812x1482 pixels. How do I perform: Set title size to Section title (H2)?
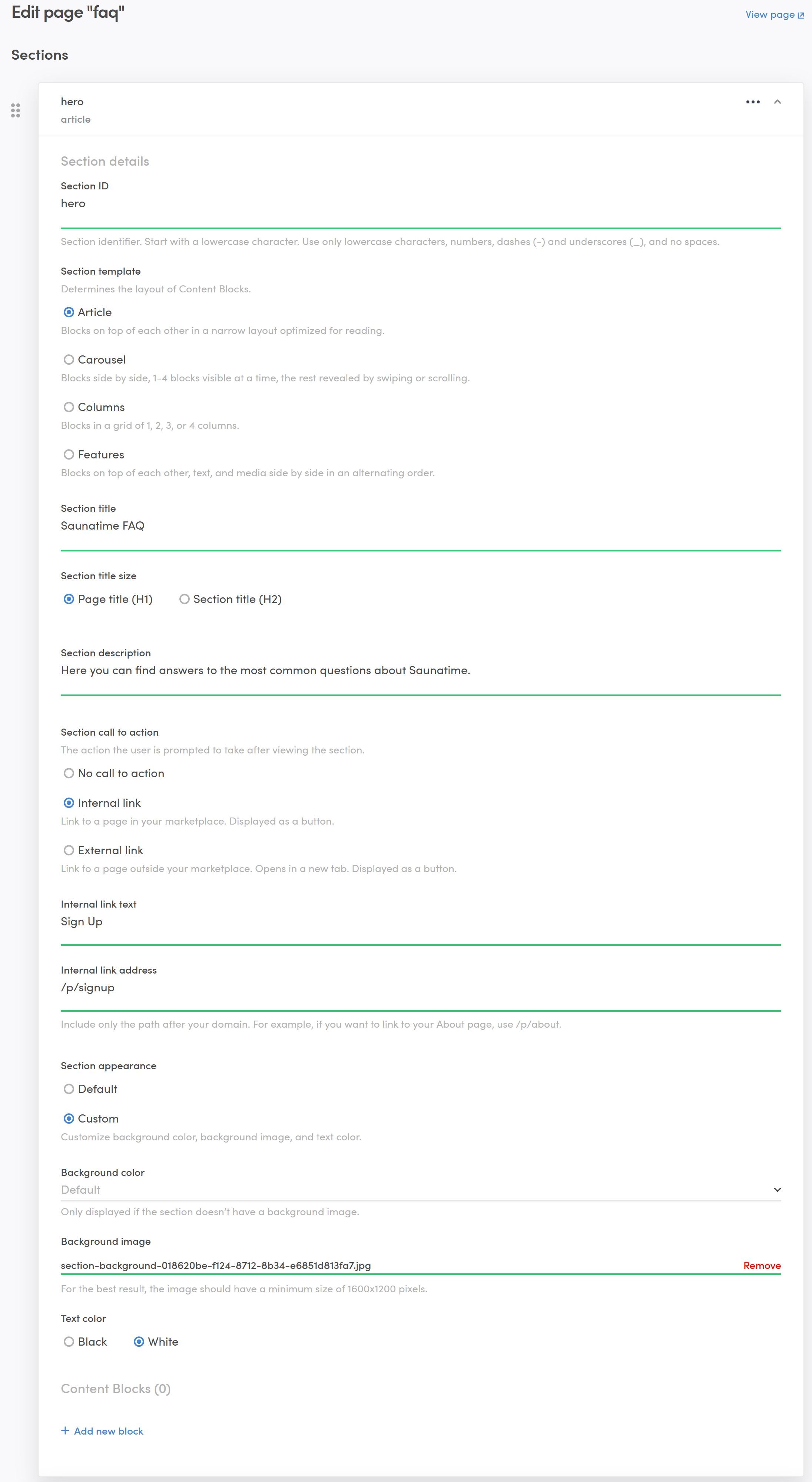click(x=185, y=599)
